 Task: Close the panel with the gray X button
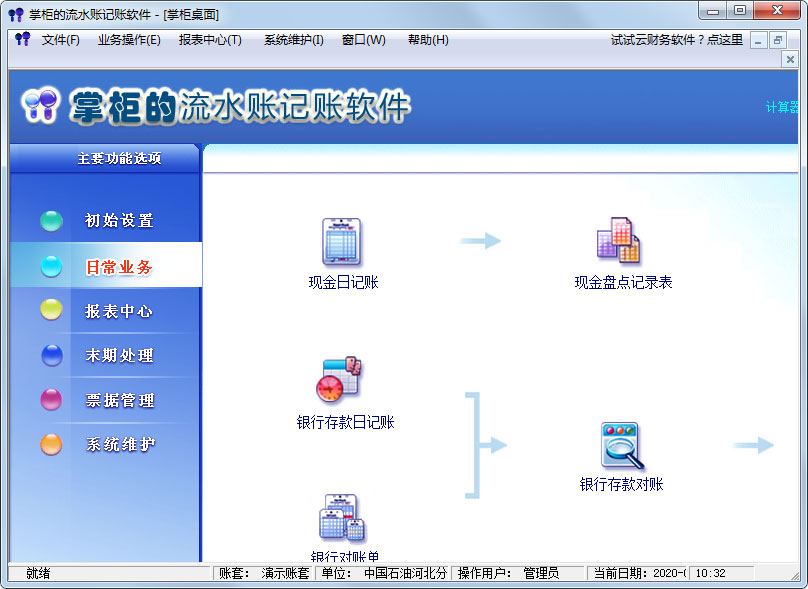[790, 59]
